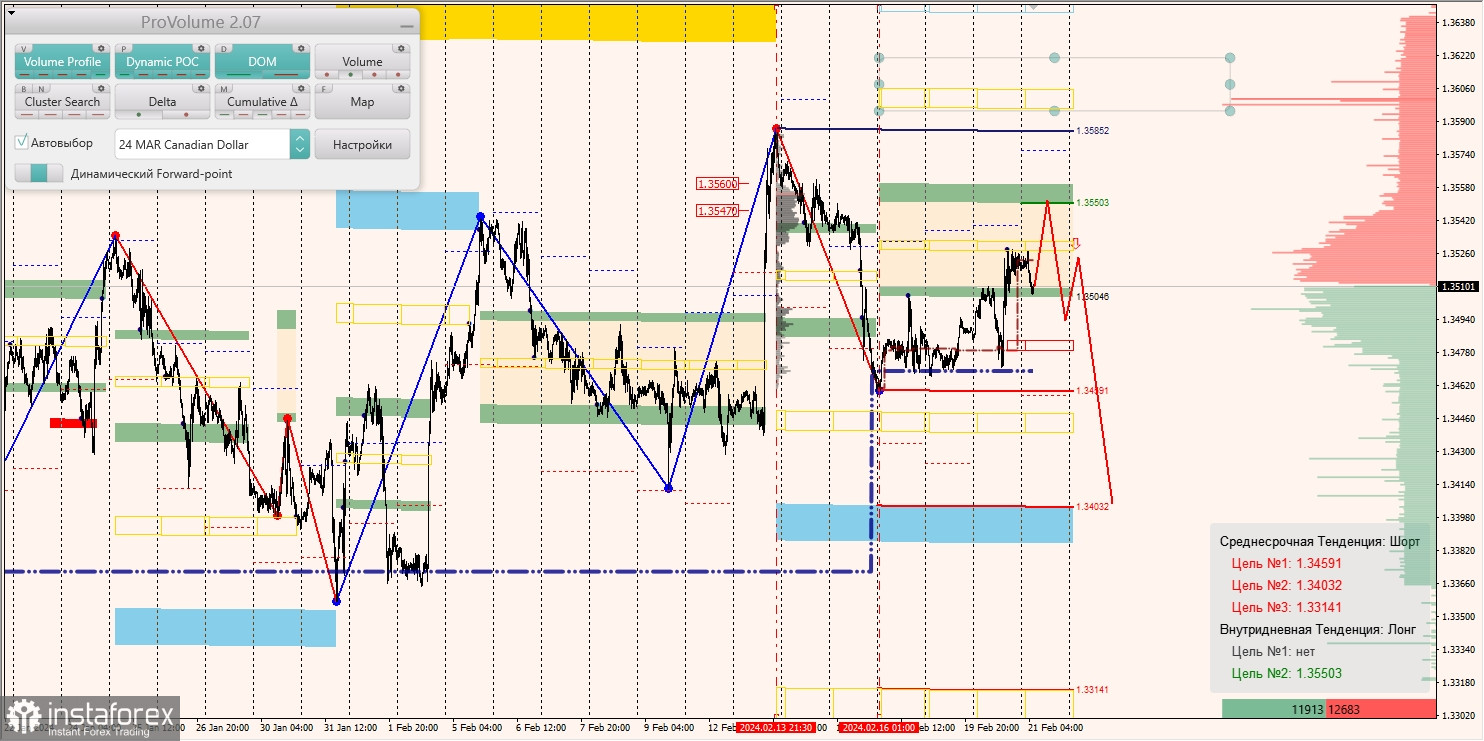Click the boxed 1.35600 price tag
Viewport: 1484px width, 741px height.
click(x=718, y=184)
